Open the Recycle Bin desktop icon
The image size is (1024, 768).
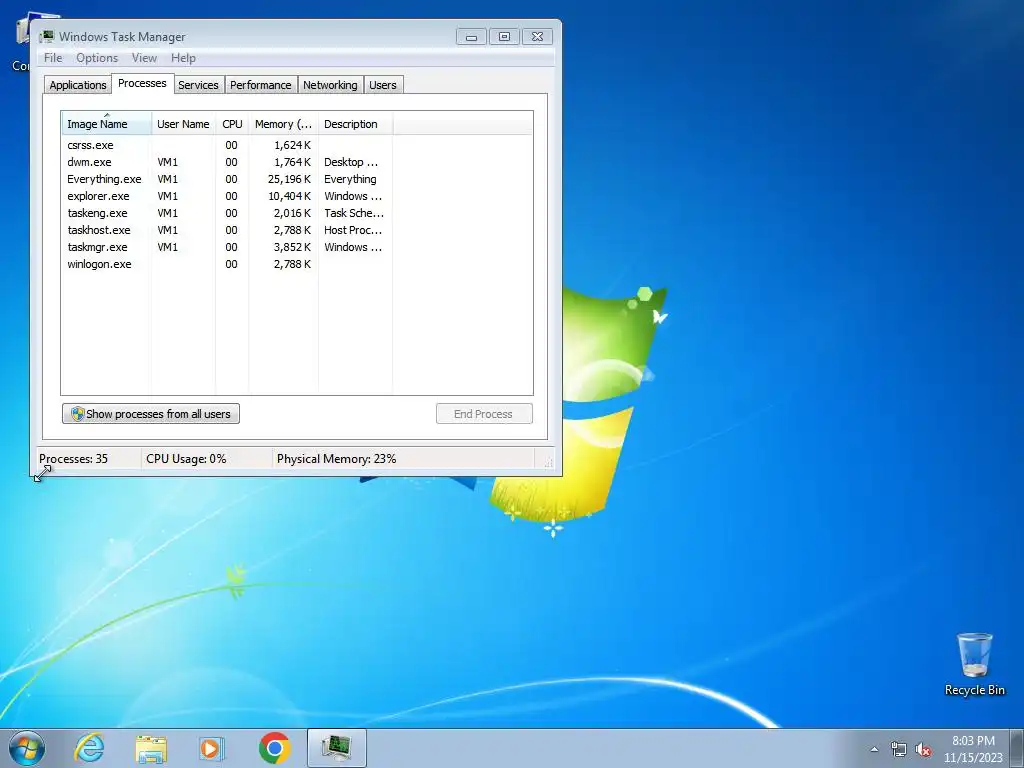click(x=974, y=664)
